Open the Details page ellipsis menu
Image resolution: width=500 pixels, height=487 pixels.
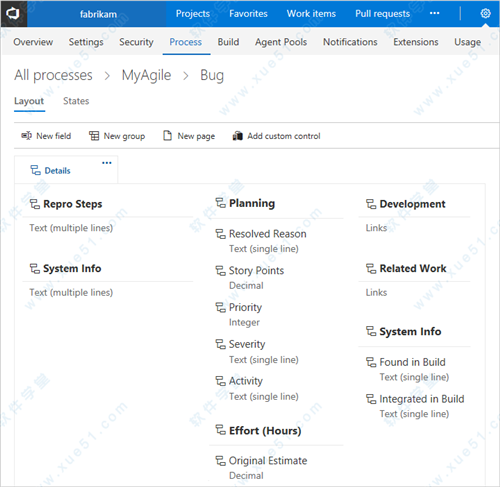point(107,163)
